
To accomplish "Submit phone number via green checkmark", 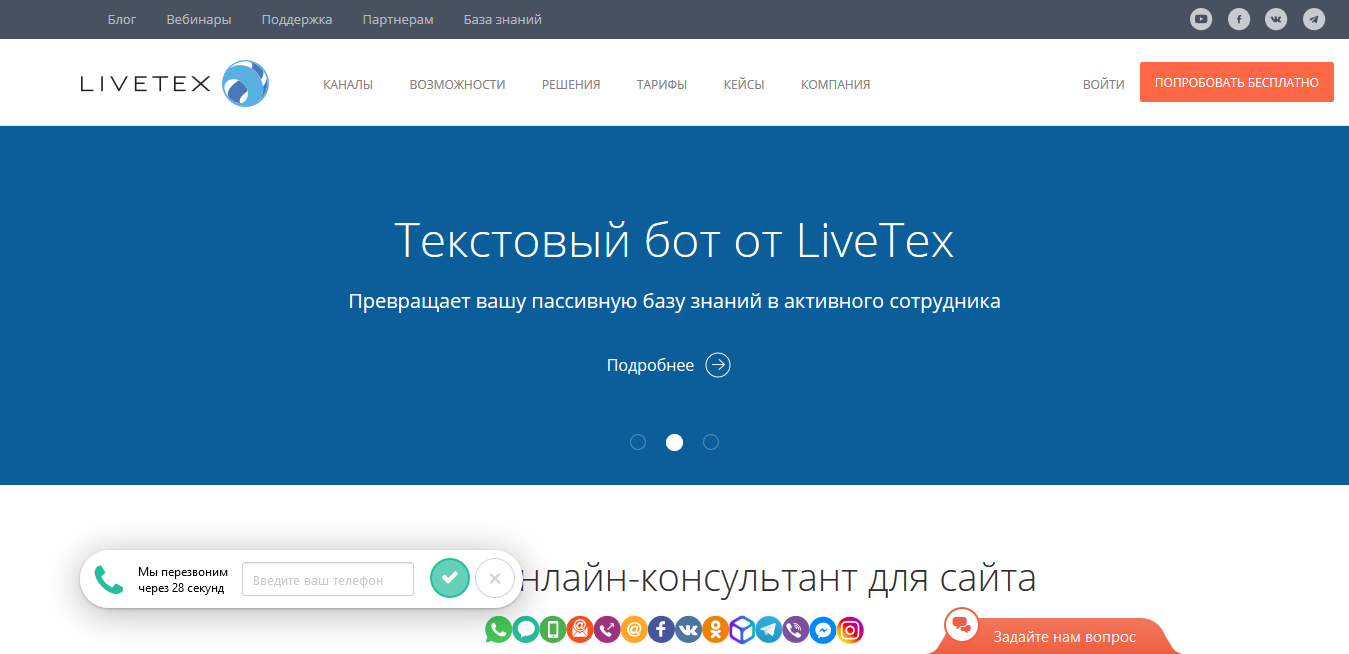I will (x=449, y=578).
